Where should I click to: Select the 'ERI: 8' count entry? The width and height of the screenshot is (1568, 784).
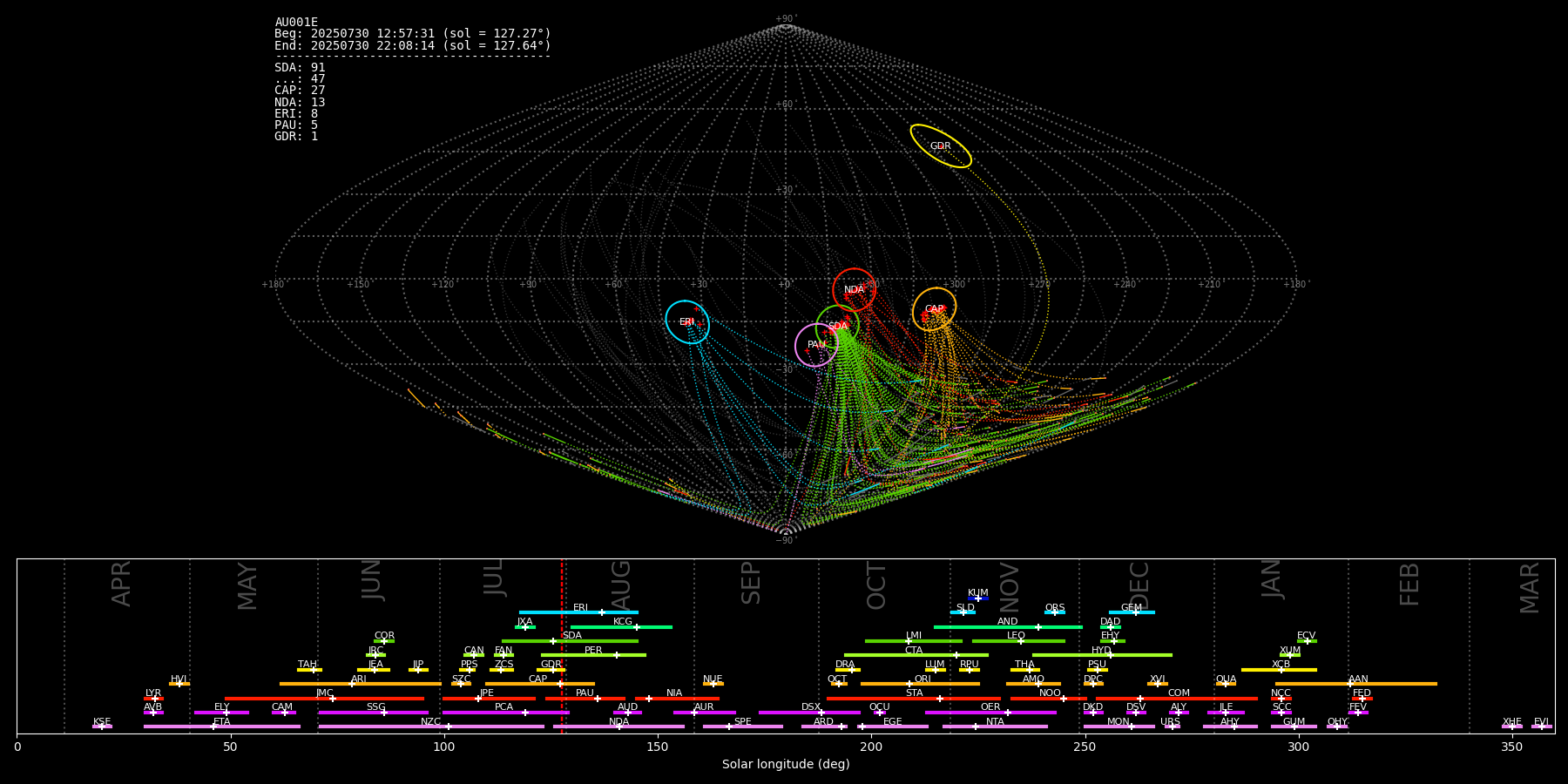click(x=296, y=114)
